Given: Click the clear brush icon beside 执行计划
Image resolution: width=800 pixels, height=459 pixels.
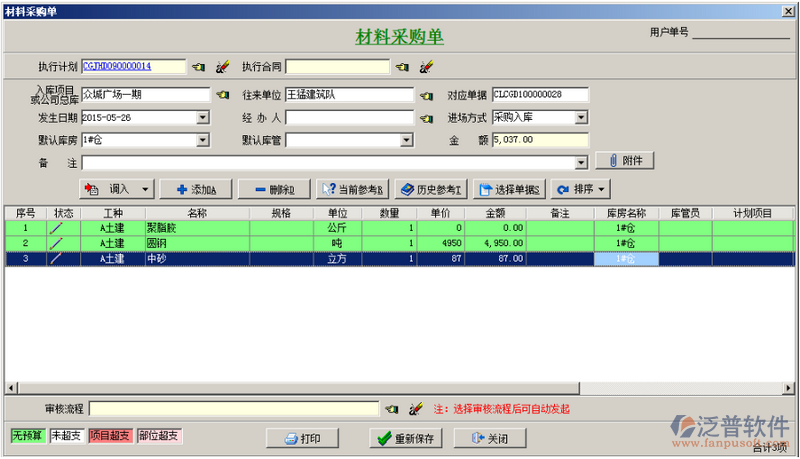Looking at the screenshot, I should tap(222, 67).
